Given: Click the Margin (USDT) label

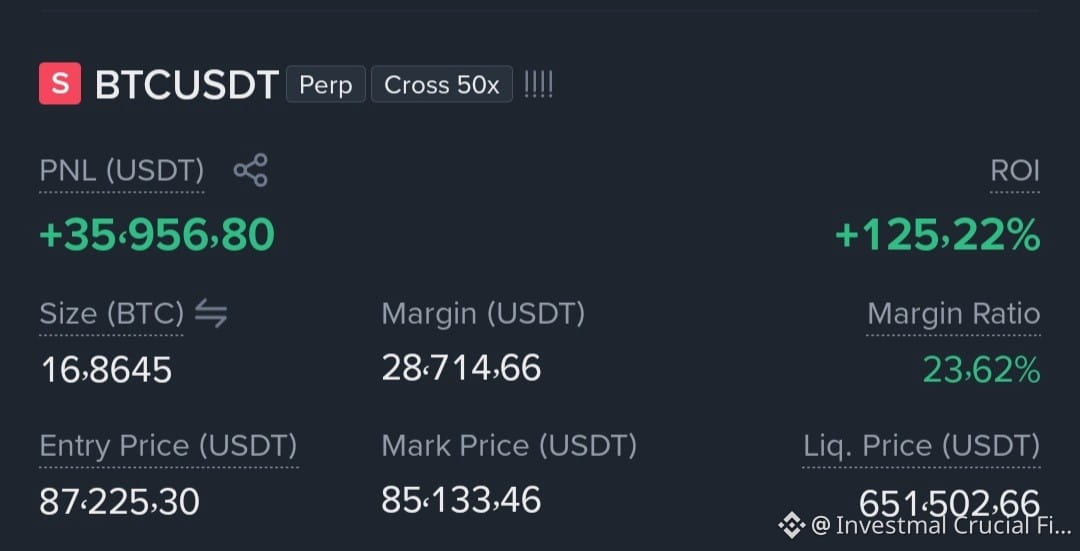Looking at the screenshot, I should pos(483,313).
